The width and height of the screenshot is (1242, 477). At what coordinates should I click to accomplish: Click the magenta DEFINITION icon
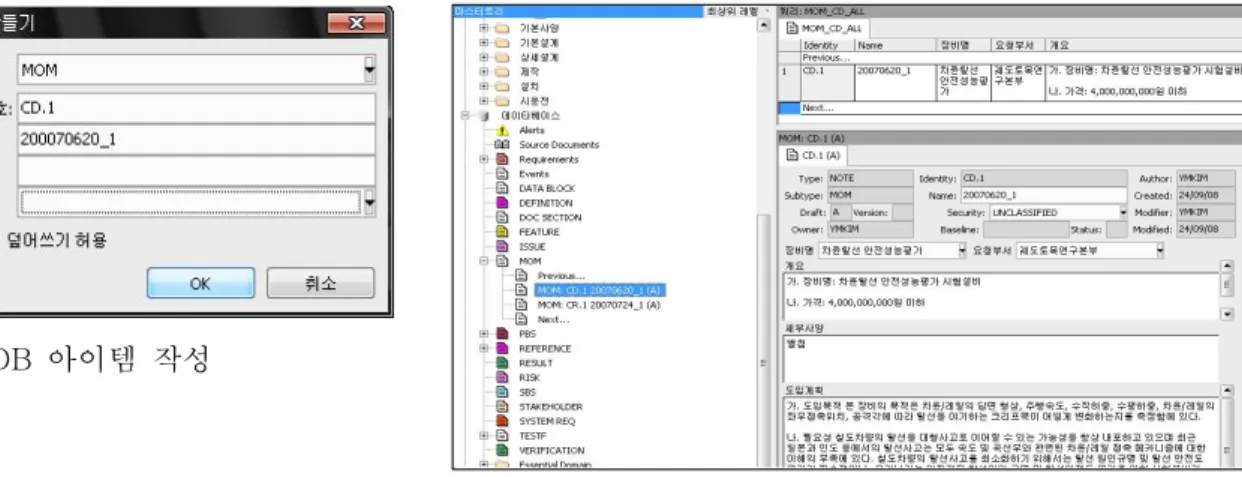pyautogui.click(x=503, y=203)
